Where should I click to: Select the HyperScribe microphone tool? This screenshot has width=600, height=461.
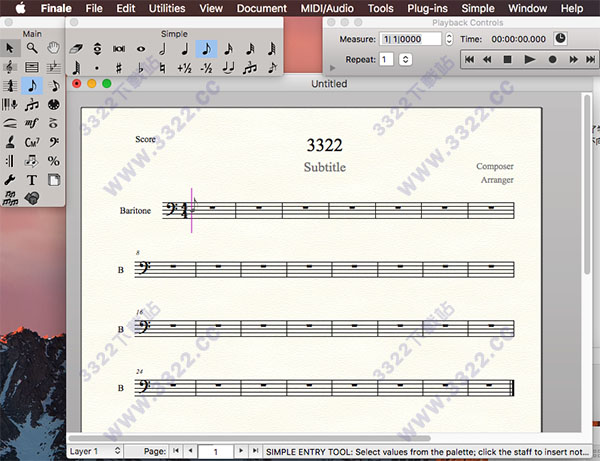click(10, 104)
